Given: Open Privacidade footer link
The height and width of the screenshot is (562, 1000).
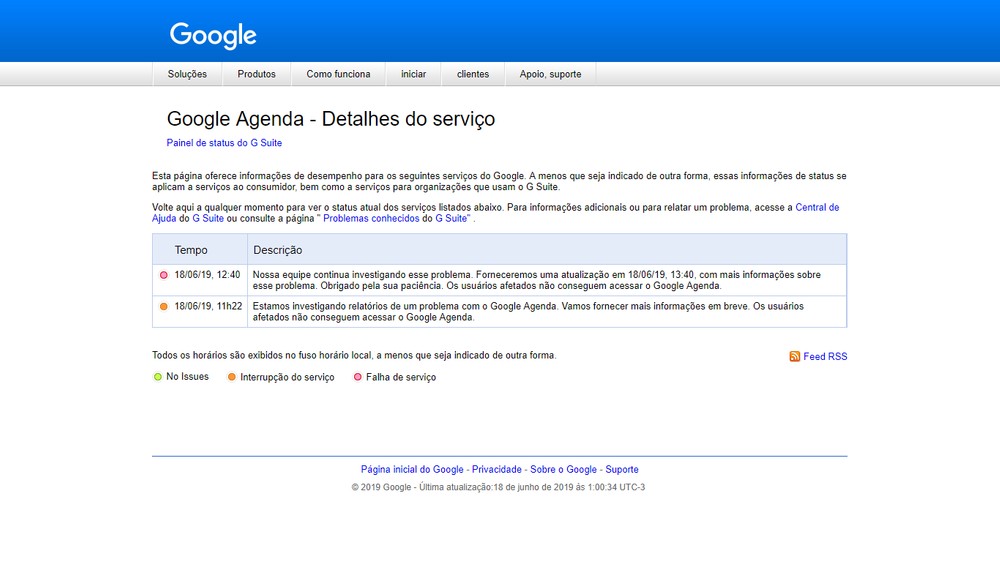Looking at the screenshot, I should click(x=497, y=470).
